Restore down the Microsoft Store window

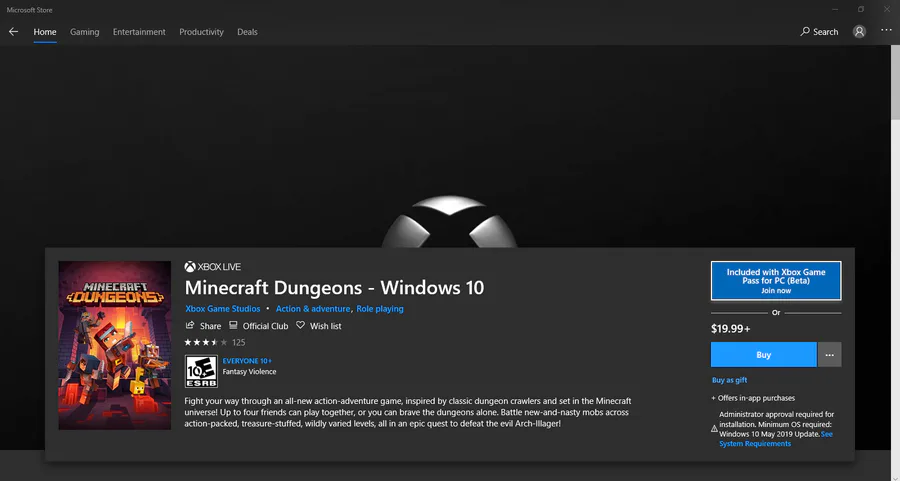pos(861,9)
